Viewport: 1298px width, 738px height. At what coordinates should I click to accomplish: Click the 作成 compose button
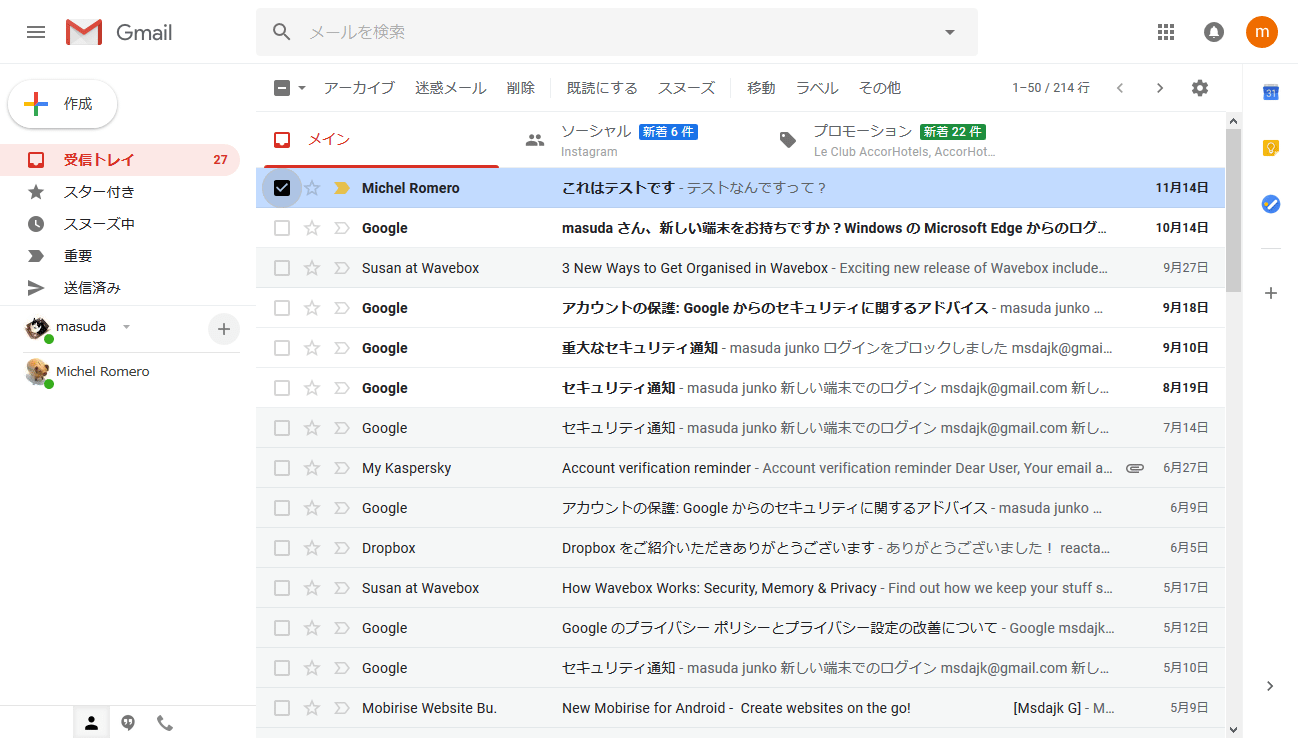62,104
